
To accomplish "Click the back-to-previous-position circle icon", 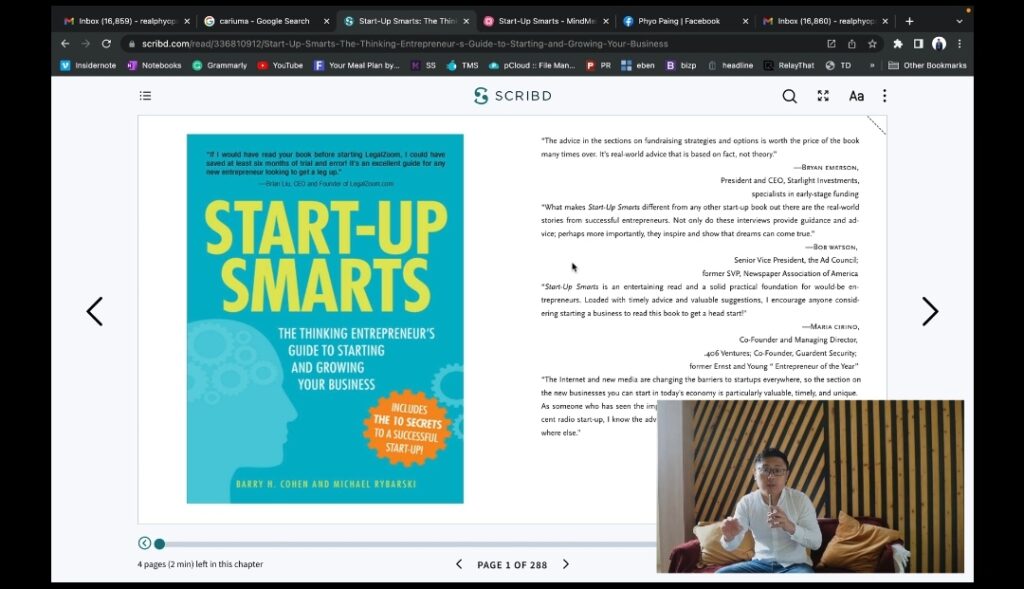I will tap(144, 543).
